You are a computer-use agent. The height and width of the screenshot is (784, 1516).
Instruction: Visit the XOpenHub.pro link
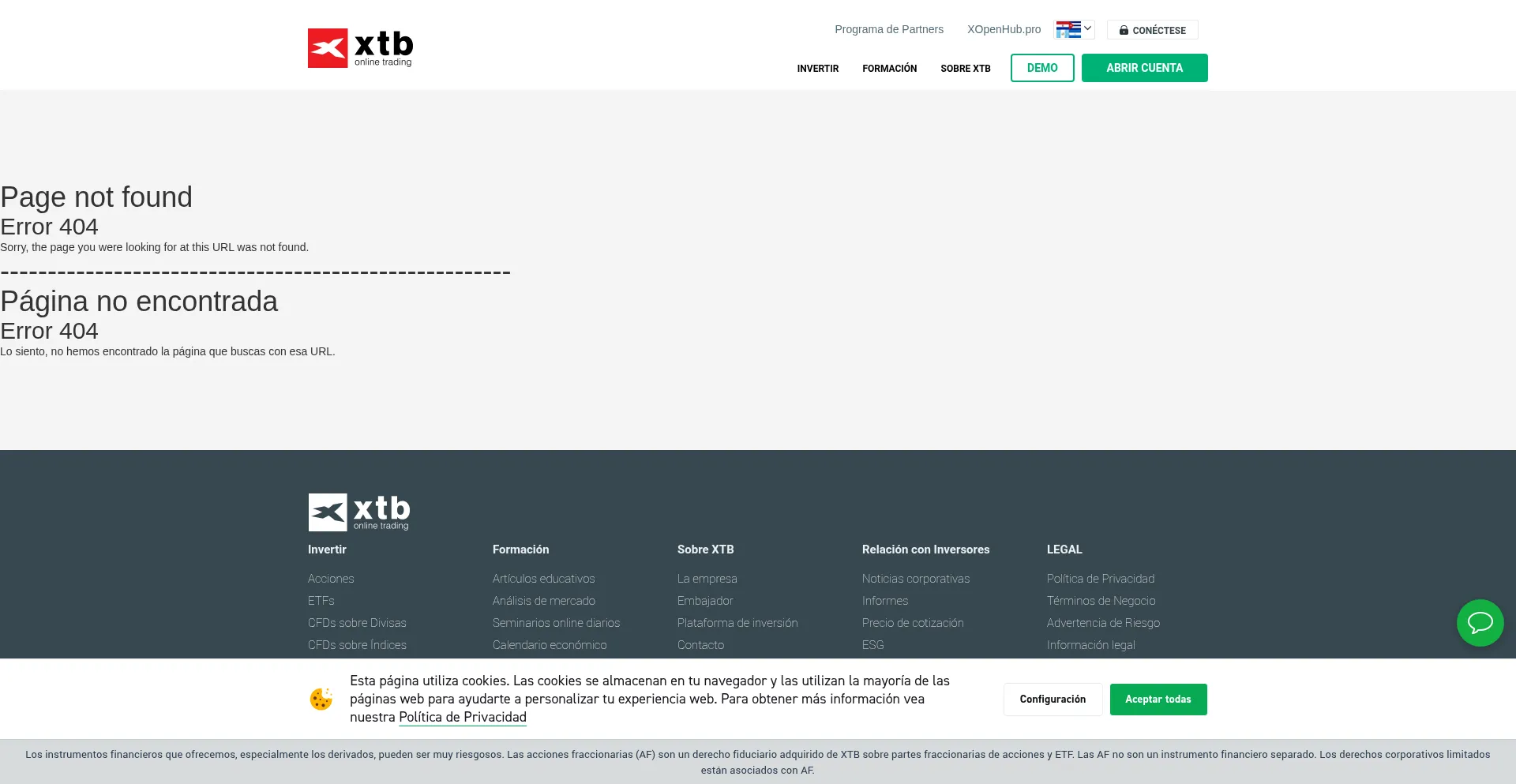pyautogui.click(x=1004, y=29)
